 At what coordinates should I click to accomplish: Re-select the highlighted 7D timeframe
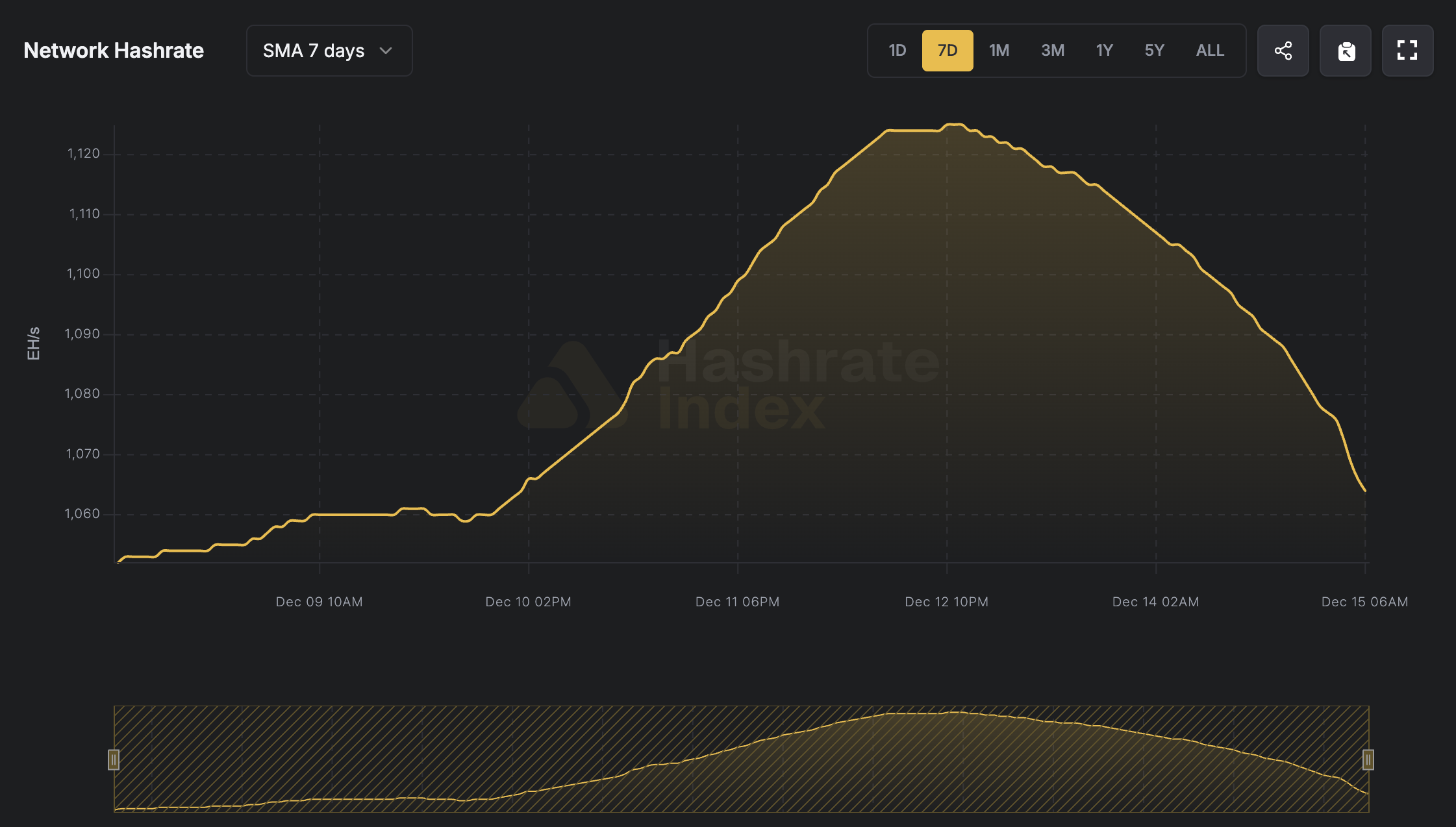coord(948,50)
